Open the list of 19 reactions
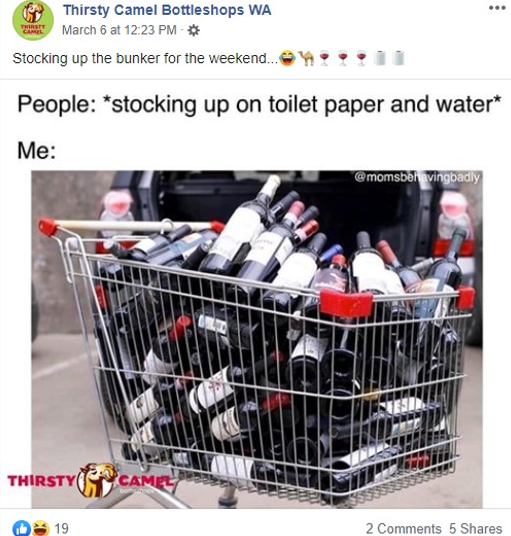Image resolution: width=511 pixels, height=536 pixels. tap(62, 528)
